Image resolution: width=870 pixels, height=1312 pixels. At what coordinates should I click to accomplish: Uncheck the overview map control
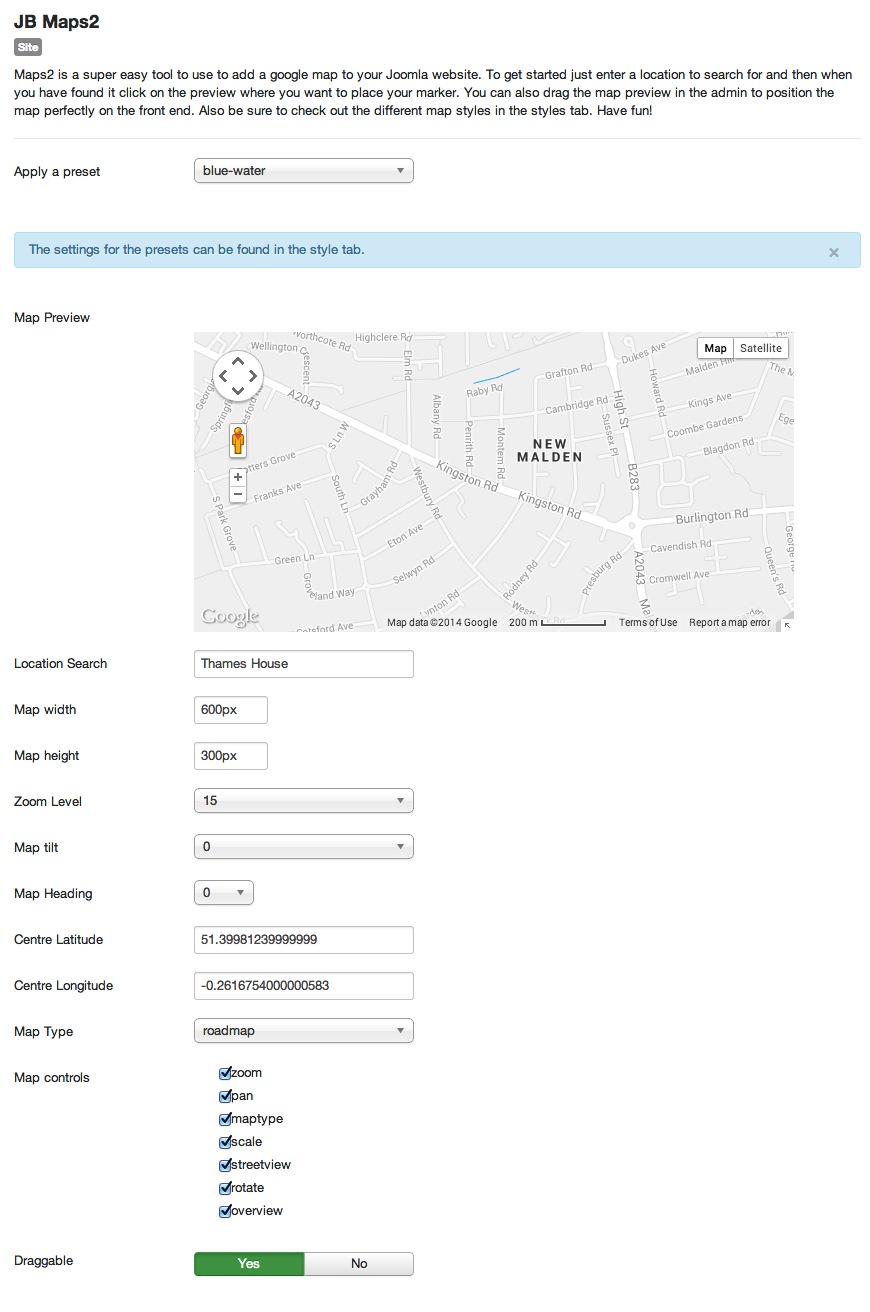tap(225, 1211)
